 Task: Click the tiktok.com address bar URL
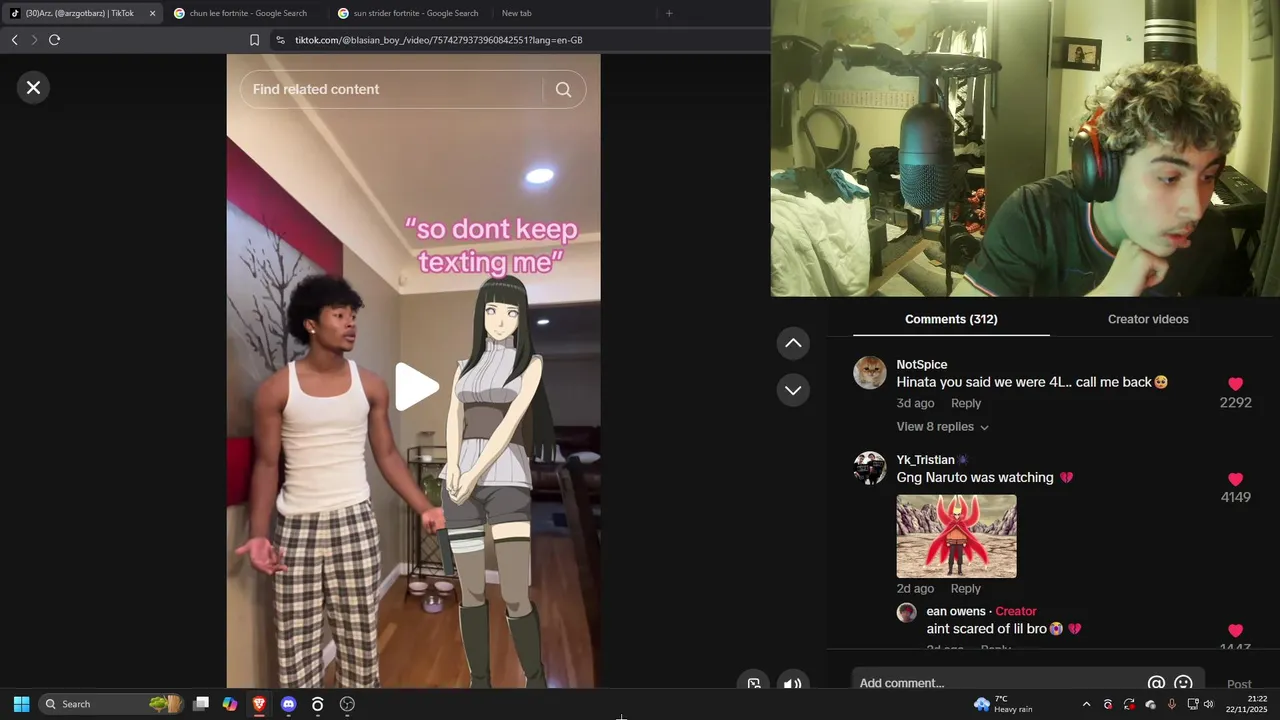pos(438,40)
